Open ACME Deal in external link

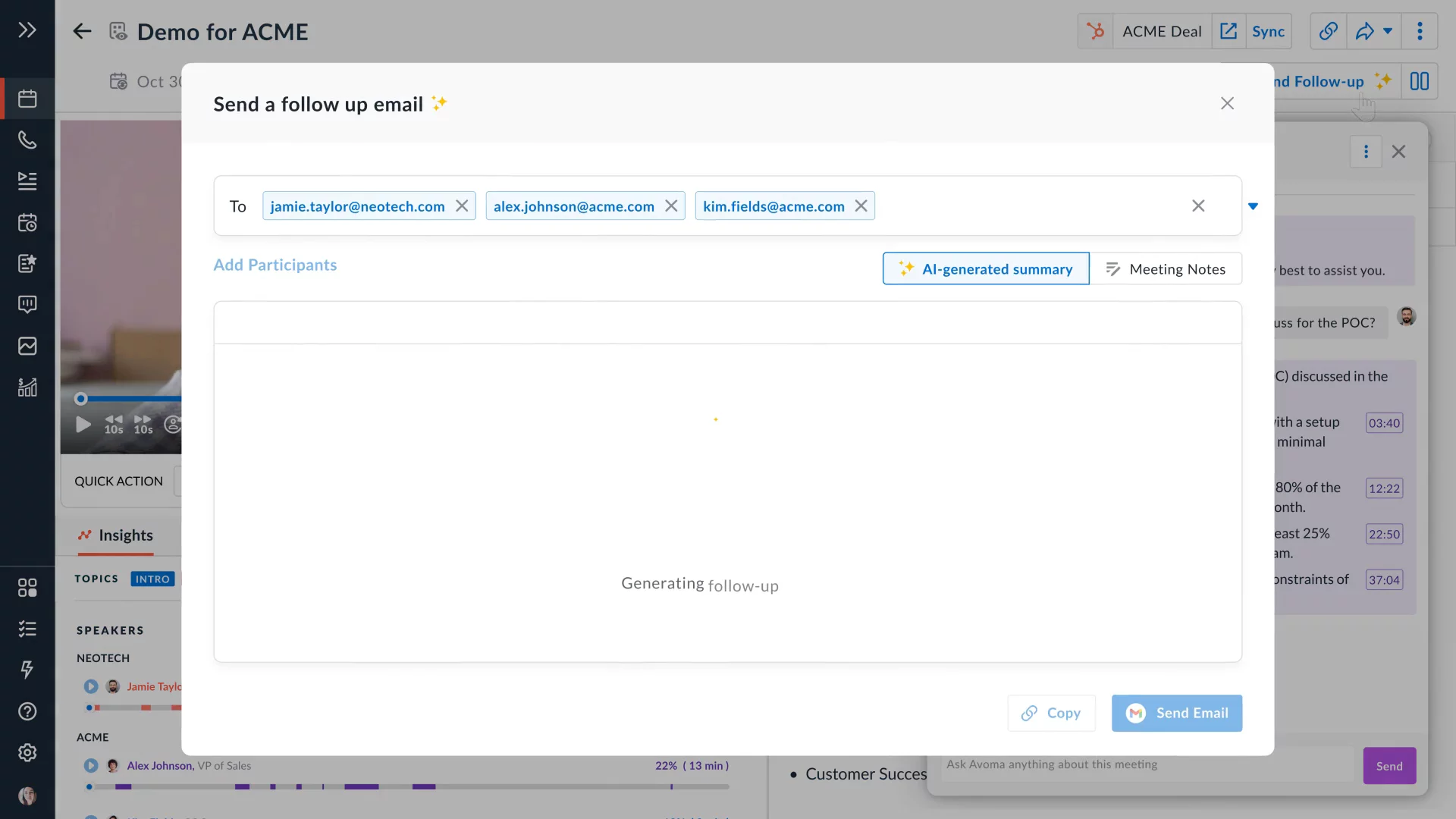click(x=1228, y=31)
